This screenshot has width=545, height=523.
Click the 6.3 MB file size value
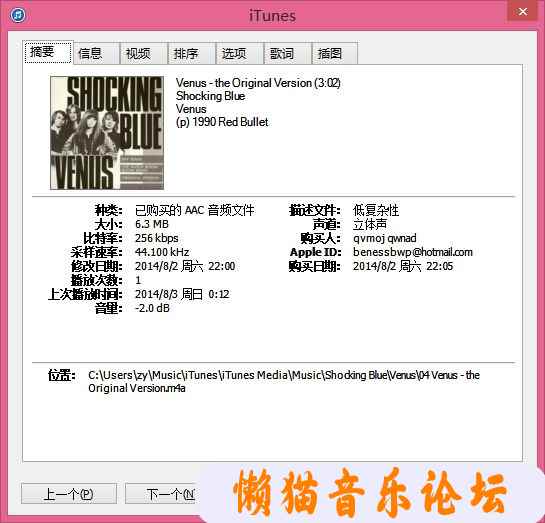(152, 224)
